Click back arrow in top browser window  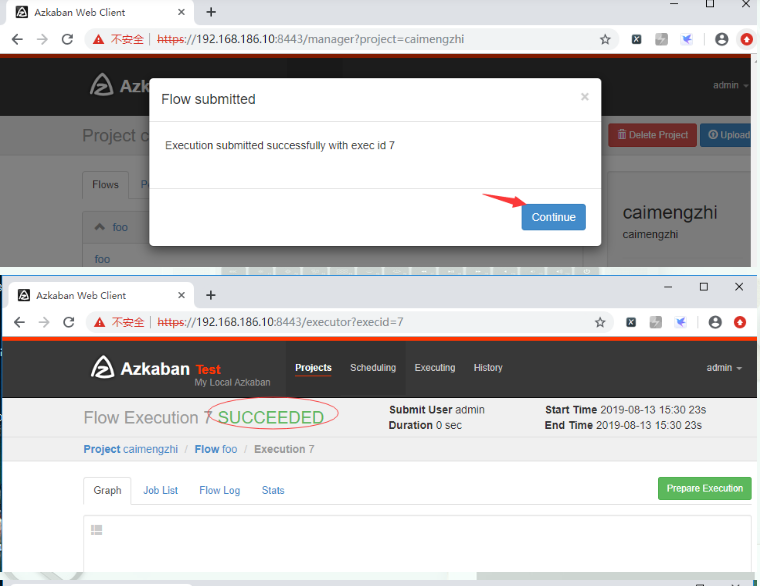click(17, 39)
